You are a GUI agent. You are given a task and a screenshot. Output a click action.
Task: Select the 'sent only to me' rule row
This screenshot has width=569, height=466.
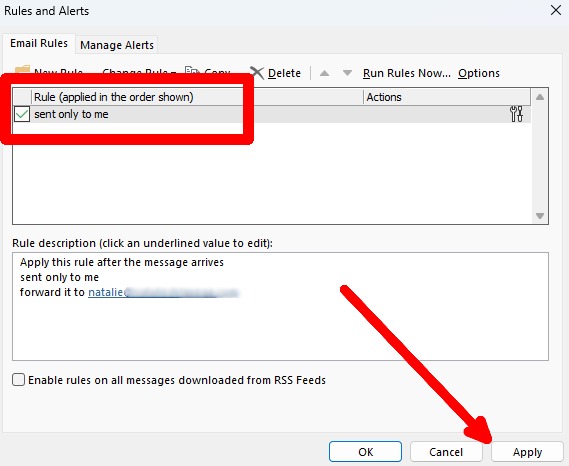click(271, 114)
